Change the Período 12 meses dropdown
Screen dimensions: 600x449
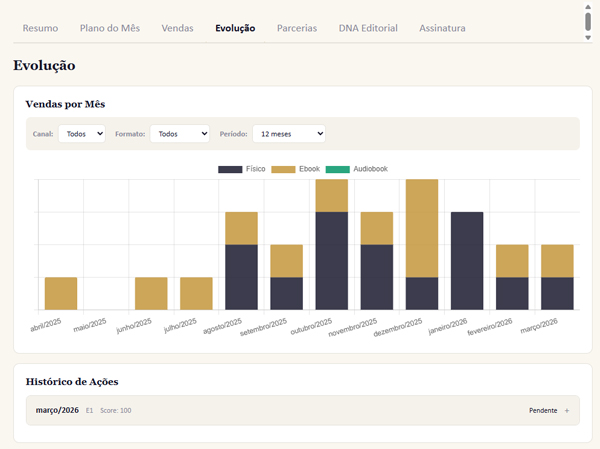(288, 133)
